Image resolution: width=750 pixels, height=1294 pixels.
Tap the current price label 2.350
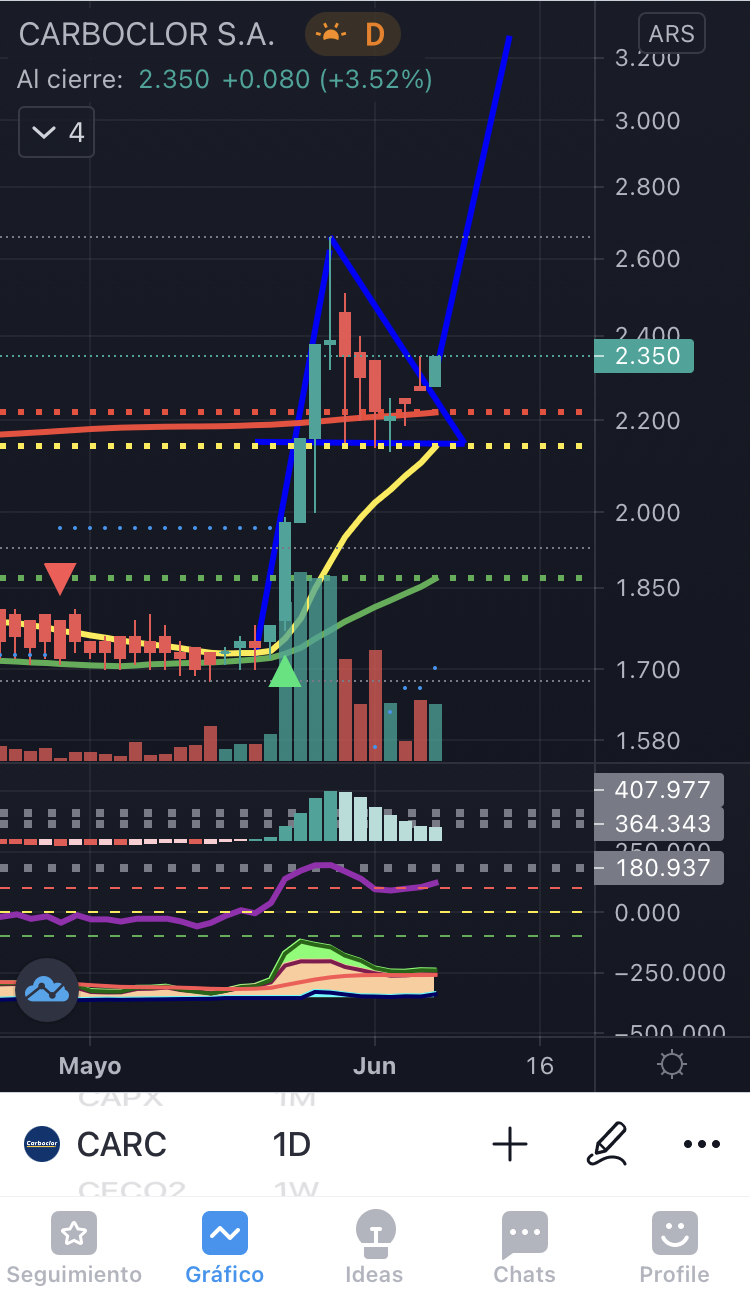643,356
